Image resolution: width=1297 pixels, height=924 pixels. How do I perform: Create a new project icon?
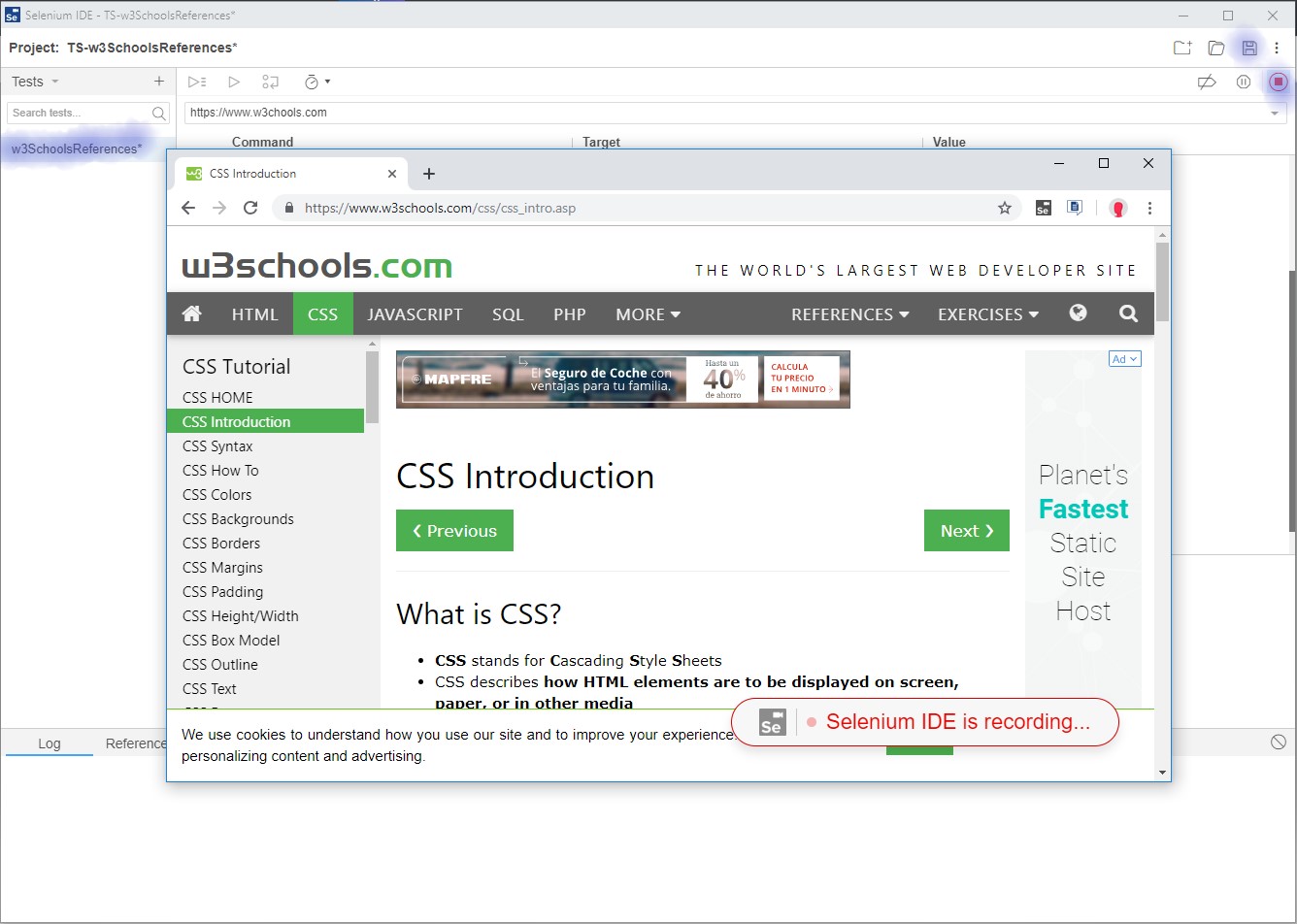point(1181,48)
